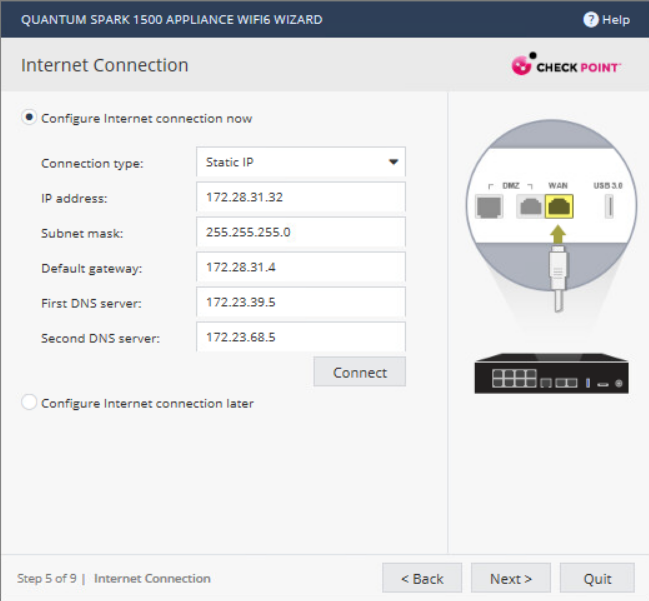The width and height of the screenshot is (649, 601).
Task: Click the Step 5 of 9 text
Action: (47, 578)
